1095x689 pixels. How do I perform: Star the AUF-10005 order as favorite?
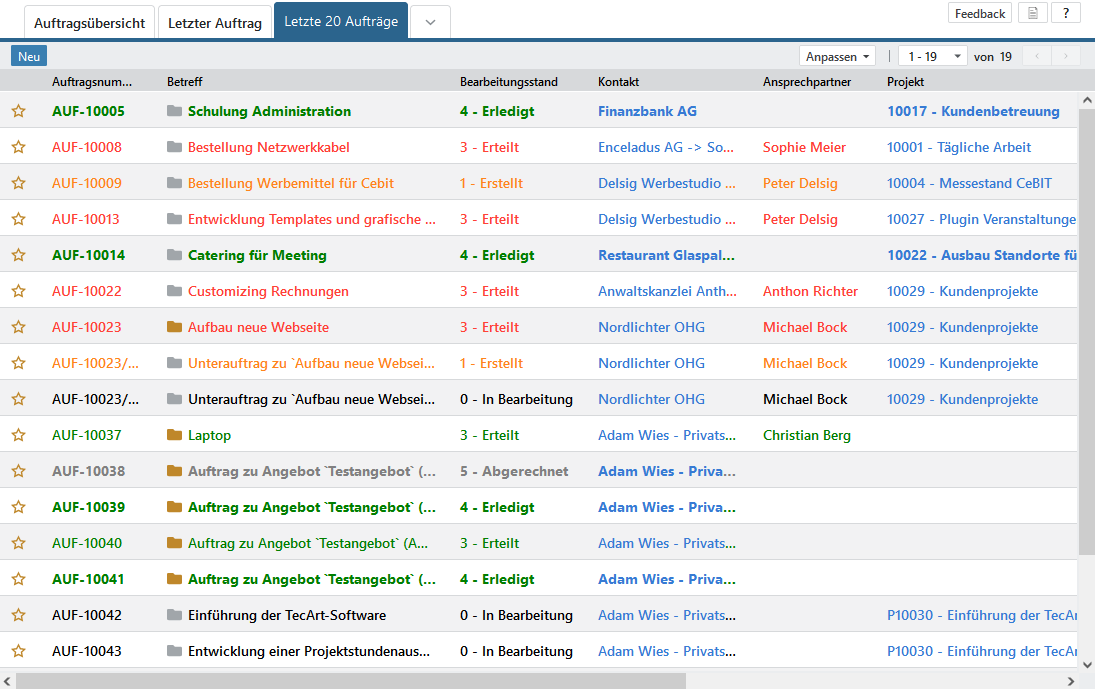[18, 111]
